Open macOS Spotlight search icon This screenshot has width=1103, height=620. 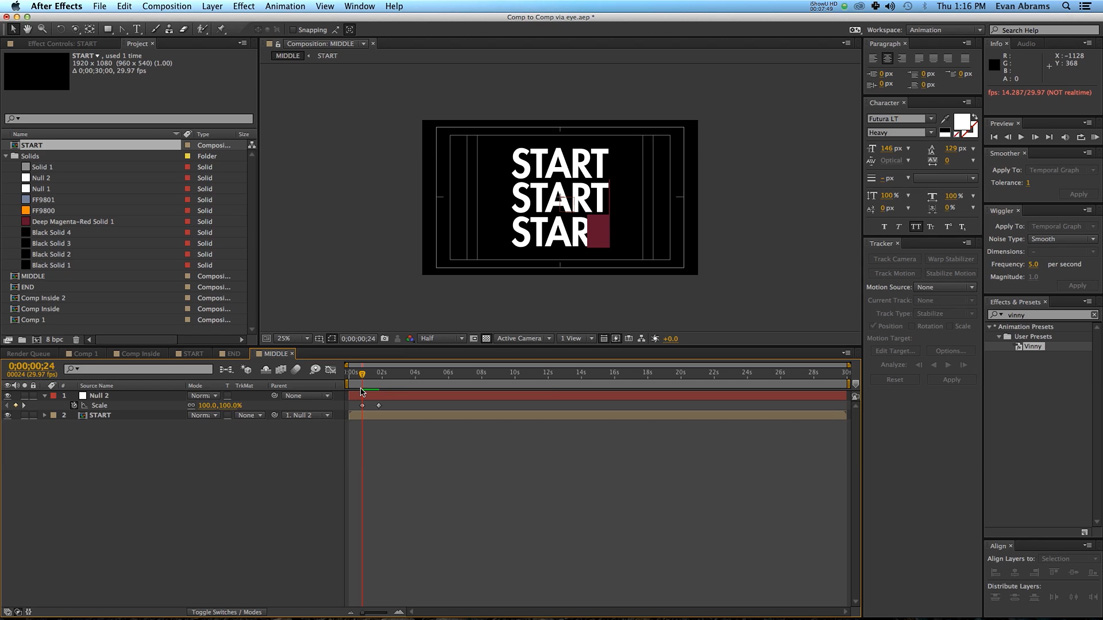click(x=1066, y=6)
